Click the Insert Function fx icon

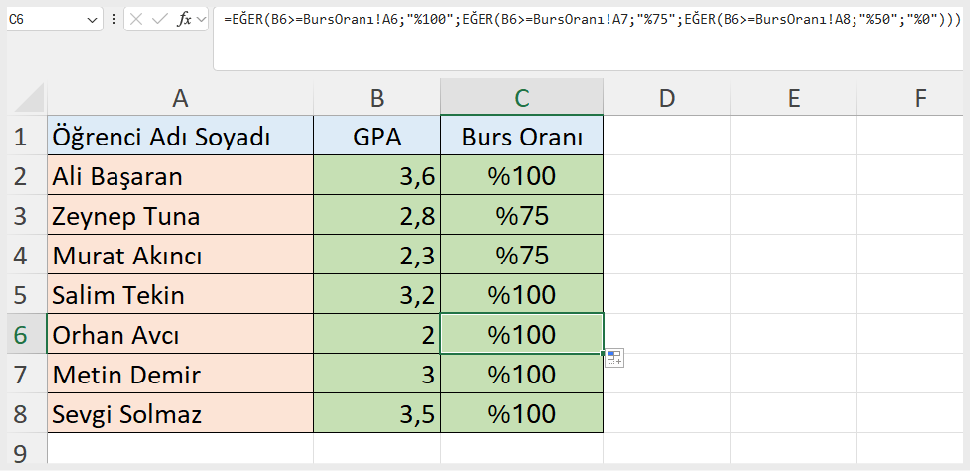pyautogui.click(x=184, y=20)
